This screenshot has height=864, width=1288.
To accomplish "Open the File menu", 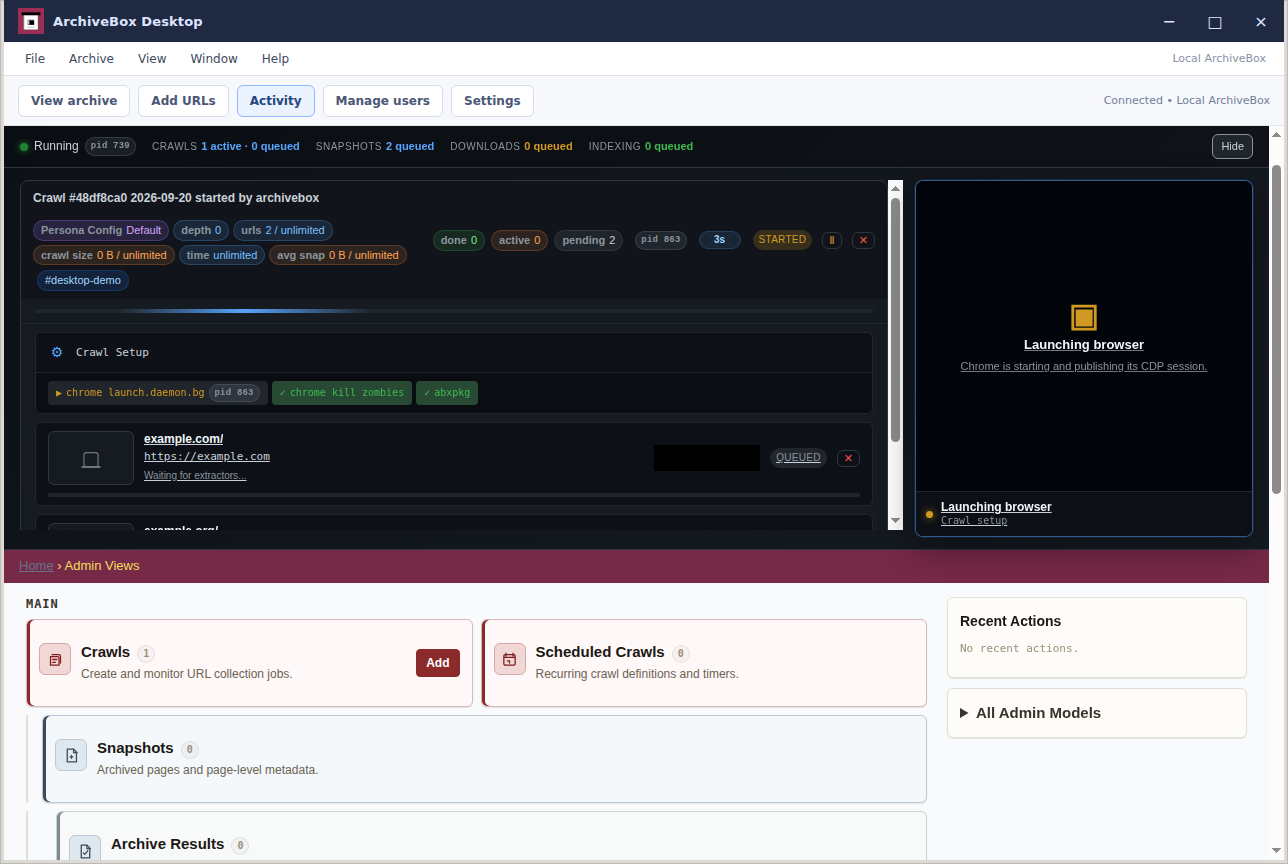I will click(35, 59).
